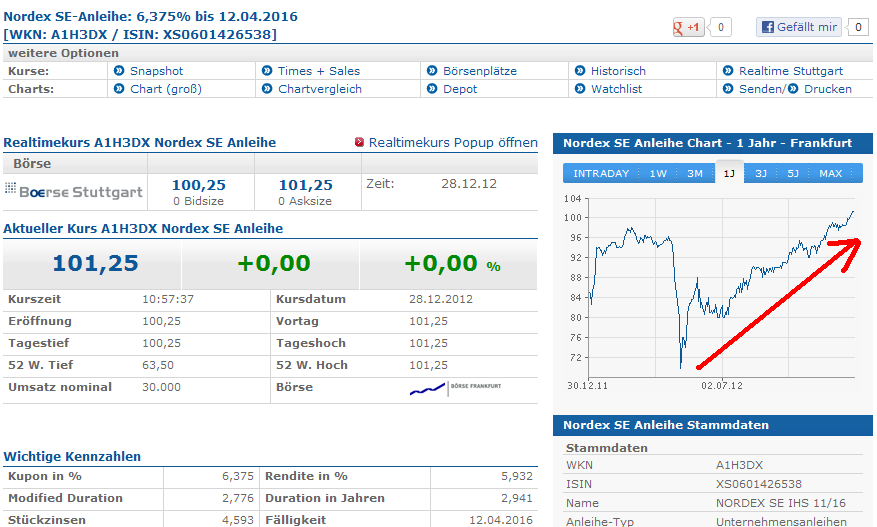Click the Wichtige Kennzahlen heading
This screenshot has height=527, width=877.
72,457
